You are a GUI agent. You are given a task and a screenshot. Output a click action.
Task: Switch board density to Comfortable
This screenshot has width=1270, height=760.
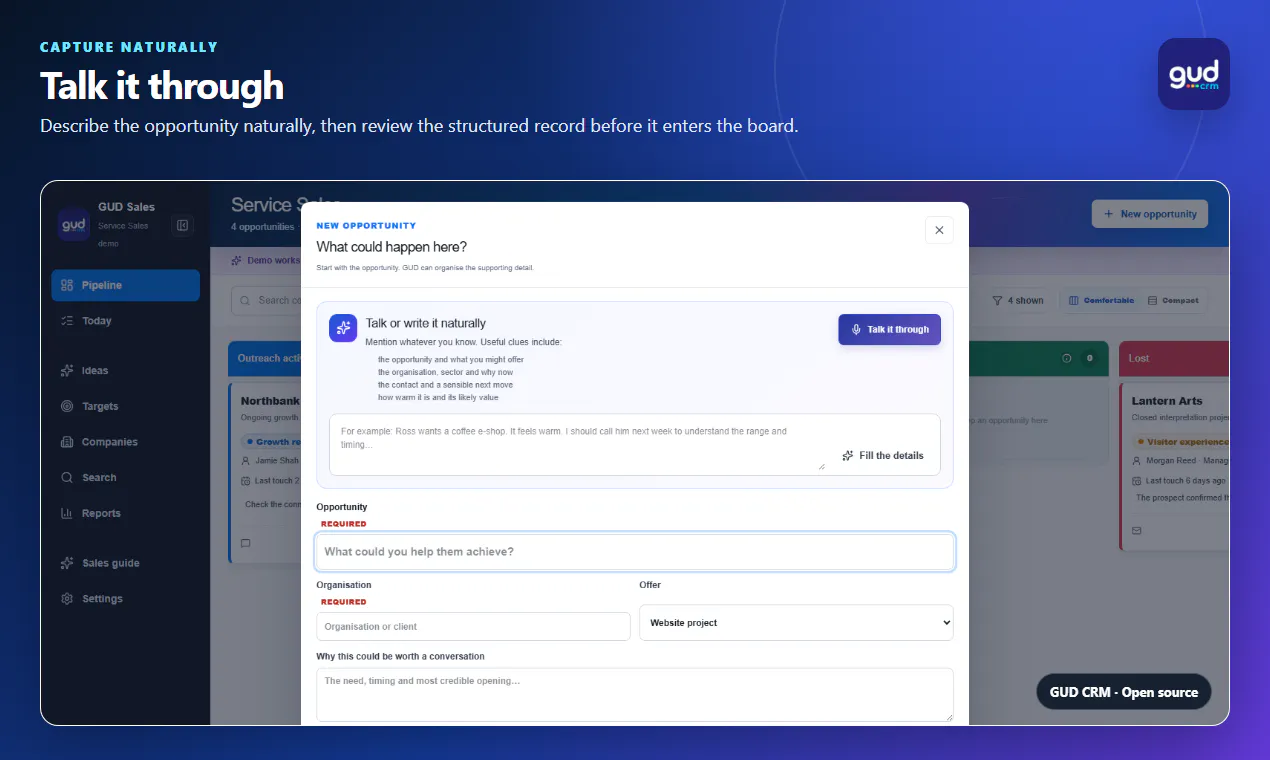click(1101, 300)
